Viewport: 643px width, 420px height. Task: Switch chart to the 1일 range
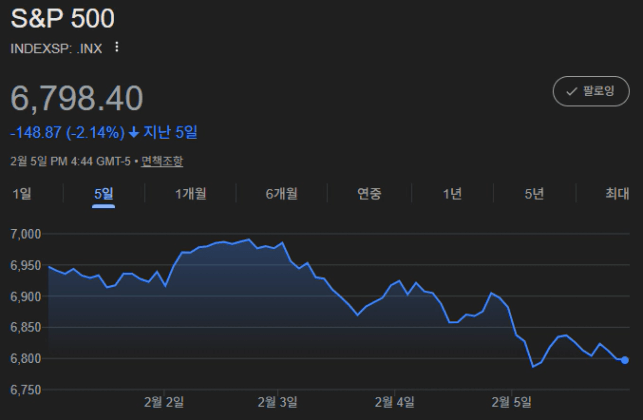[22, 193]
